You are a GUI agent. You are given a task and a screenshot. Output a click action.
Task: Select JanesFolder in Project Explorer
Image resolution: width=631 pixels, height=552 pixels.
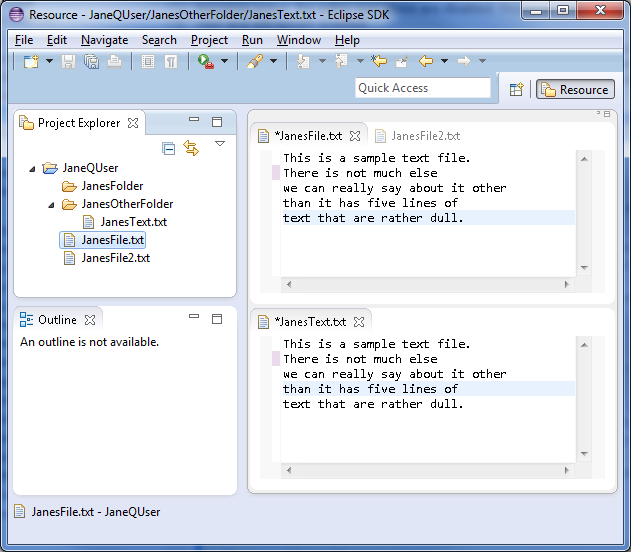click(x=112, y=186)
